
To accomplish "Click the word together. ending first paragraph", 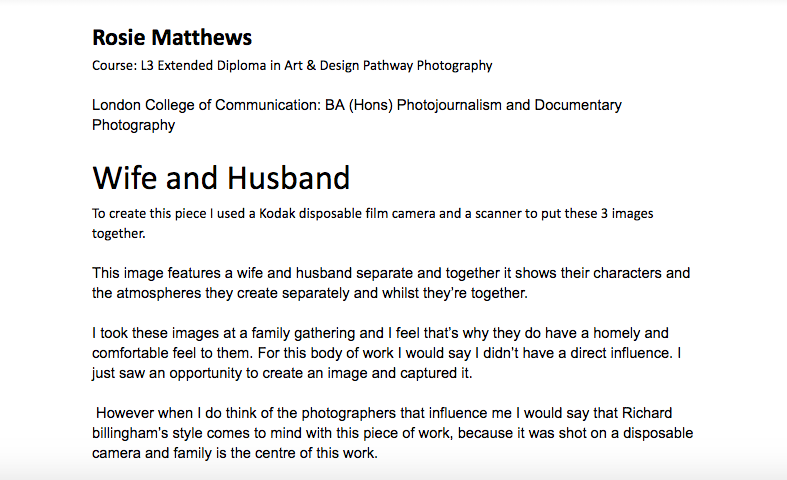I will pos(118,234).
